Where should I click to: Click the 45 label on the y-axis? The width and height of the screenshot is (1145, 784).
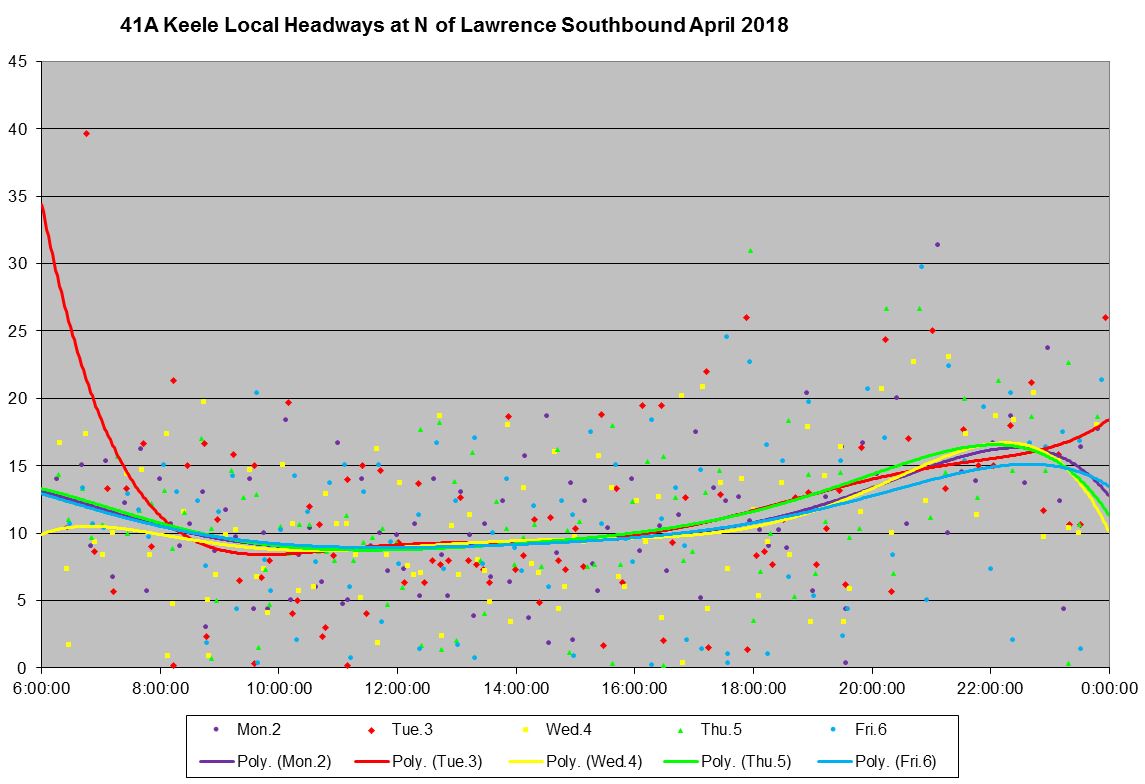(x=20, y=62)
